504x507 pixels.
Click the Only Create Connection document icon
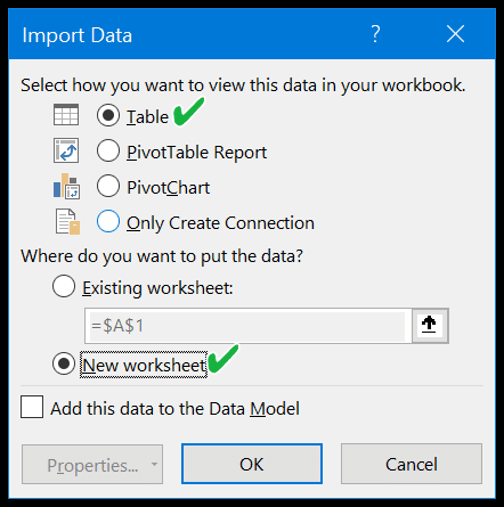point(68,222)
